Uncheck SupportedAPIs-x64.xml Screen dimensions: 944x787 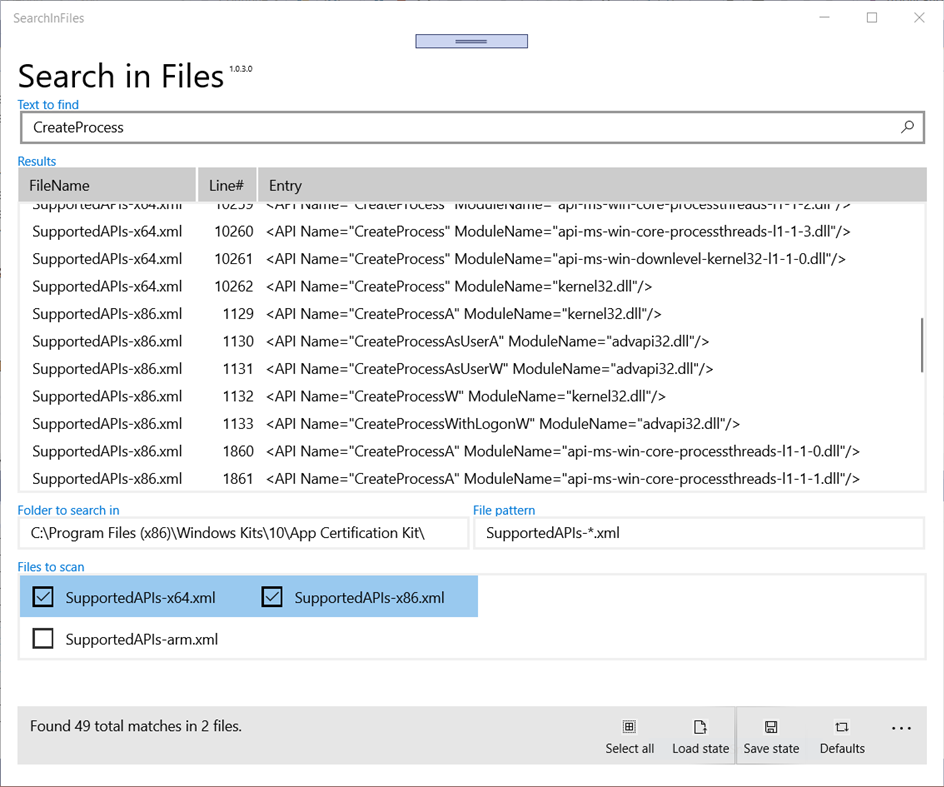click(x=42, y=596)
